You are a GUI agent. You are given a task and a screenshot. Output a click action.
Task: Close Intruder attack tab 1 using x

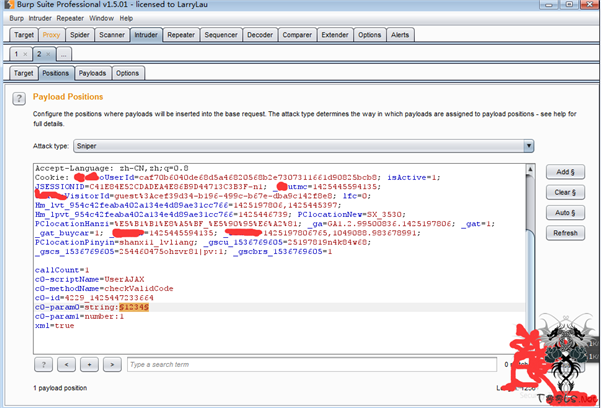(26, 53)
